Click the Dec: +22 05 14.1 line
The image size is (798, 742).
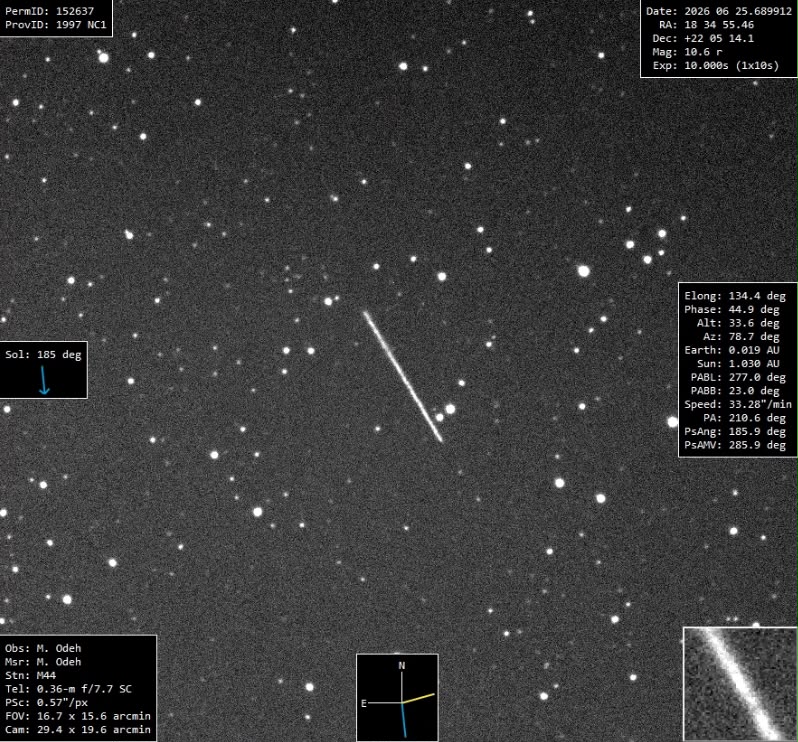pyautogui.click(x=703, y=38)
